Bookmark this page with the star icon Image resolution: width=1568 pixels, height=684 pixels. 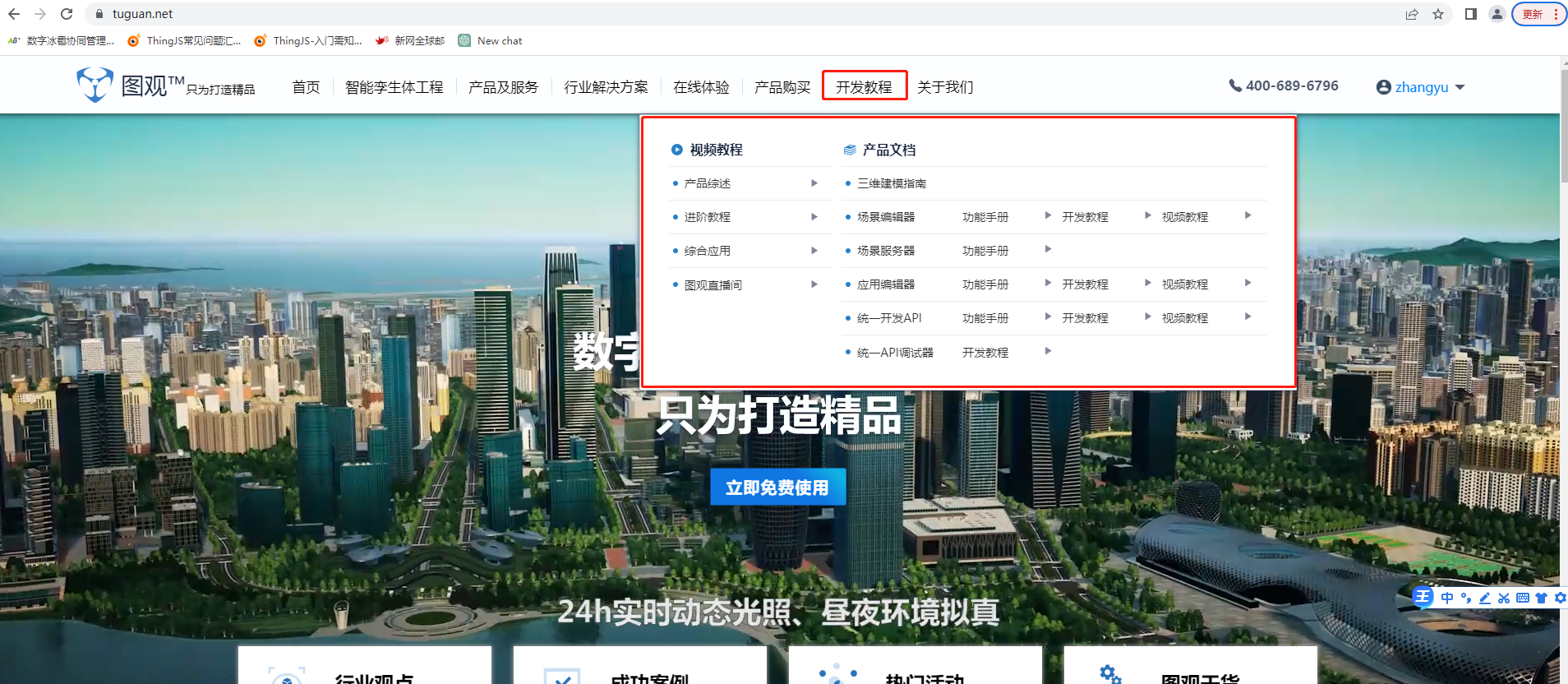(1438, 14)
